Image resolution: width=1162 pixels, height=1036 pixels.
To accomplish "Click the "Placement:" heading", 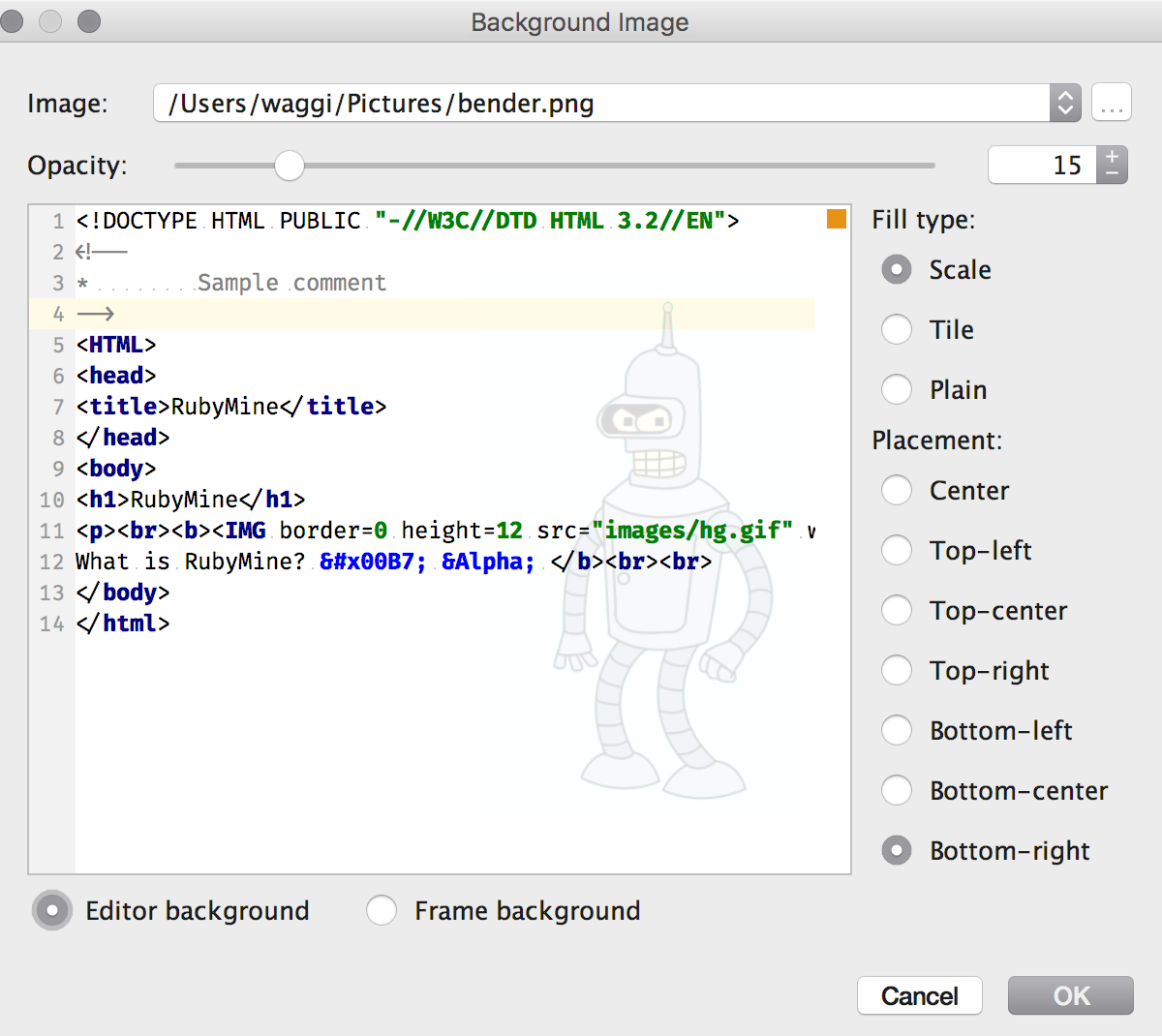I will point(937,441).
